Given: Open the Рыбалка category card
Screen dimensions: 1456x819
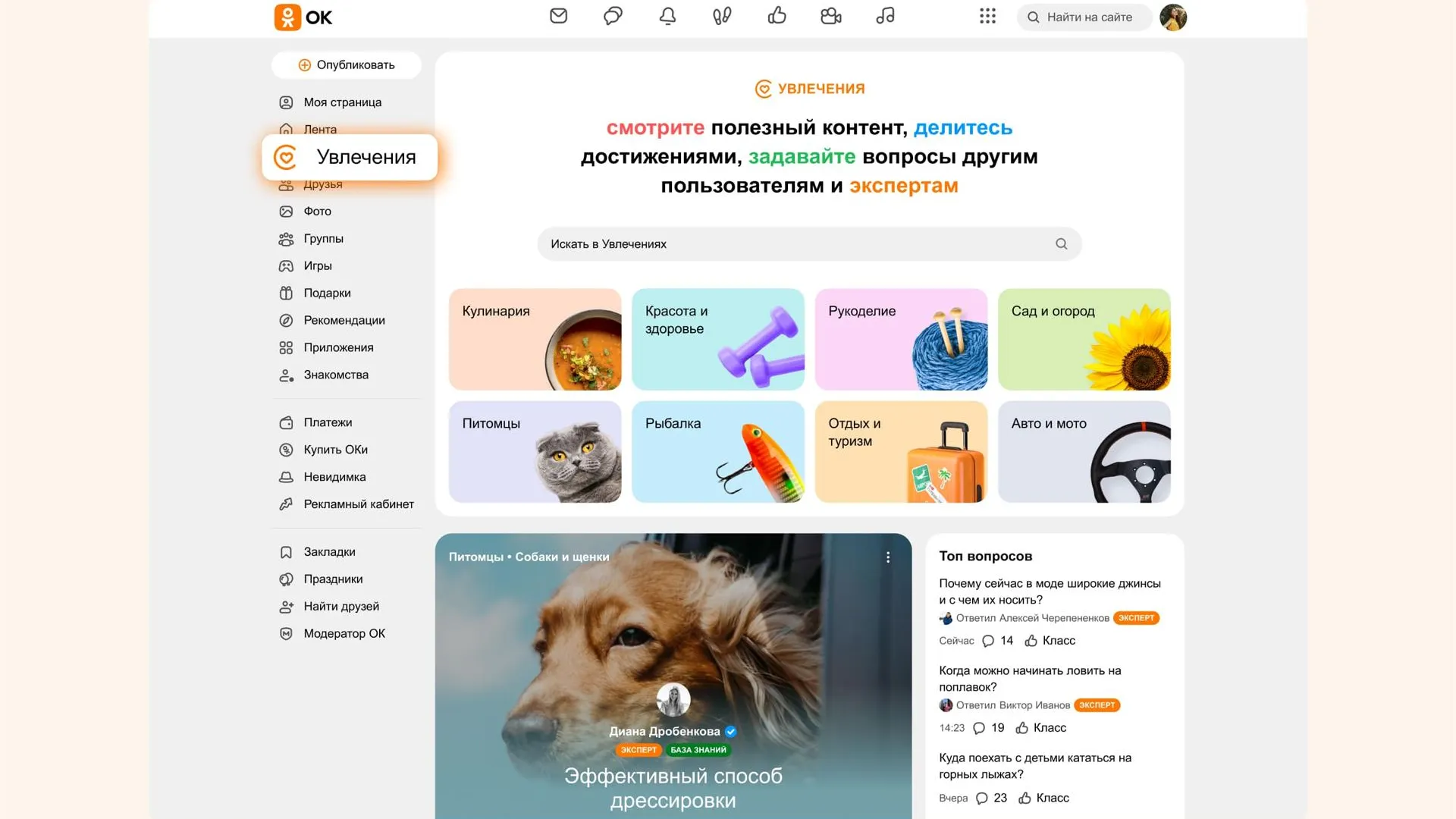Looking at the screenshot, I should pyautogui.click(x=717, y=452).
